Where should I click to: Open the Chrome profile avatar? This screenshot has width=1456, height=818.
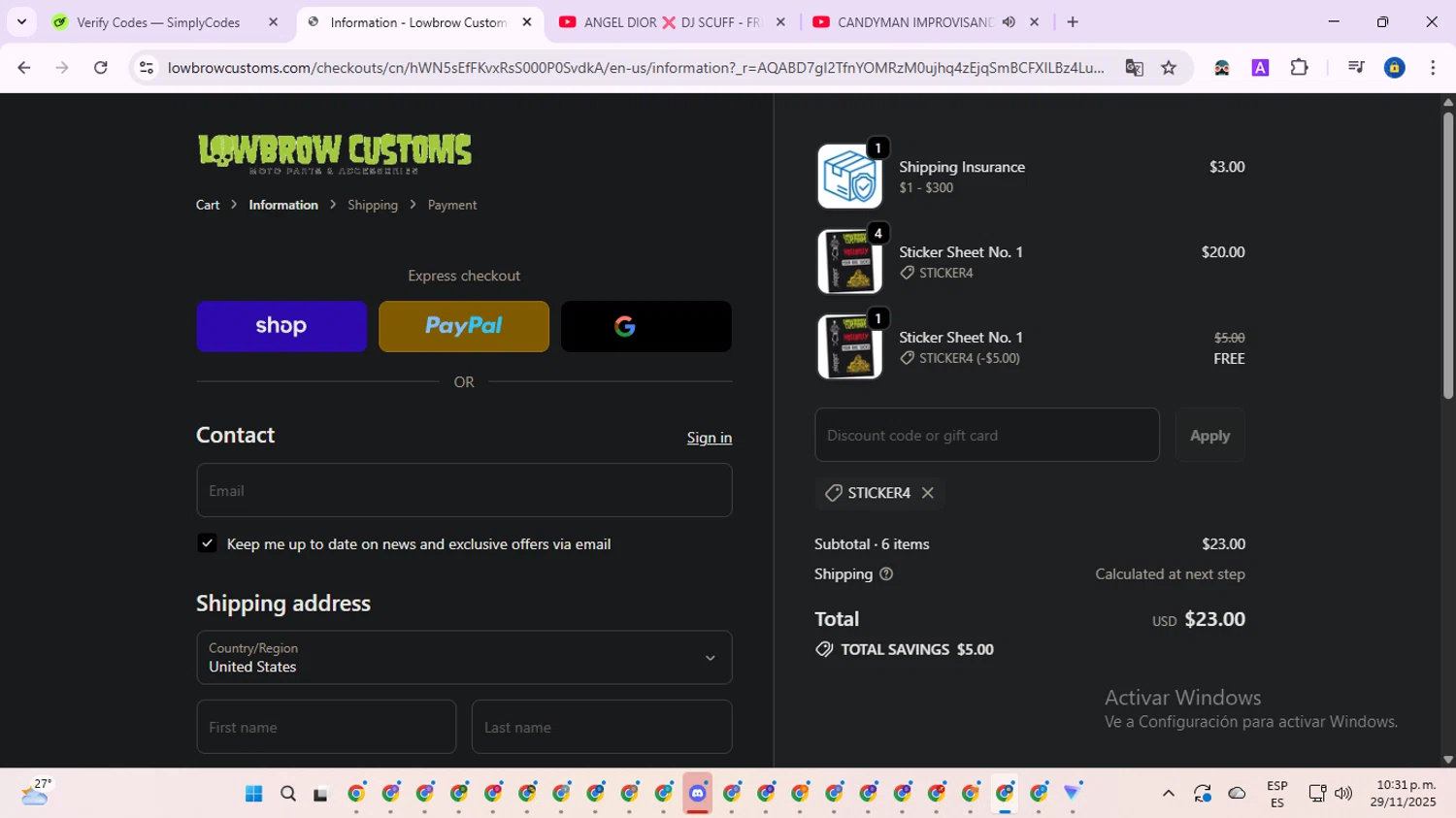tap(1395, 68)
